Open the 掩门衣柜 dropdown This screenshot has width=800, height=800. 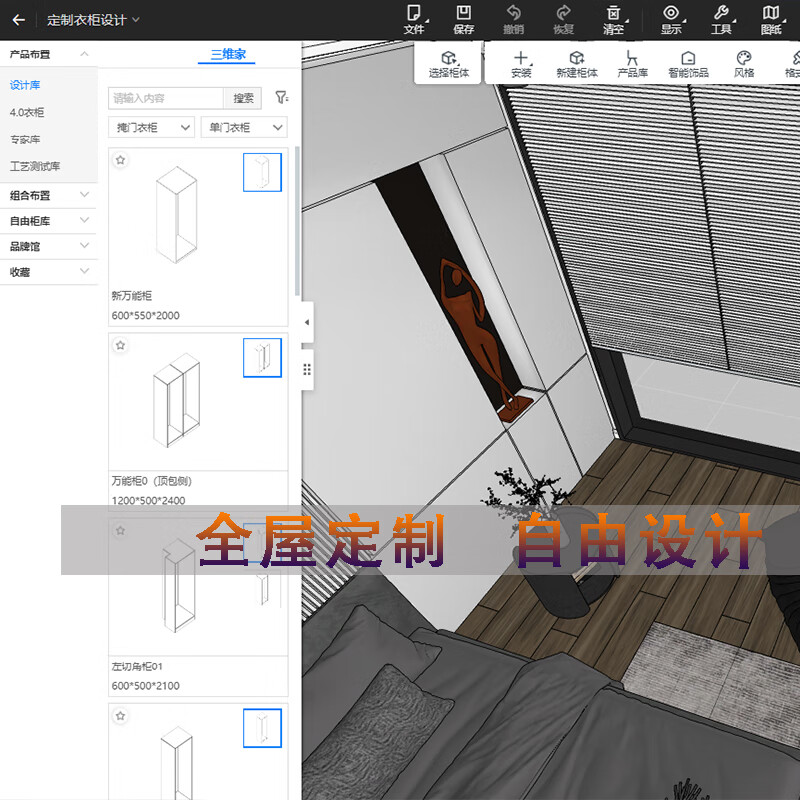[x=151, y=127]
